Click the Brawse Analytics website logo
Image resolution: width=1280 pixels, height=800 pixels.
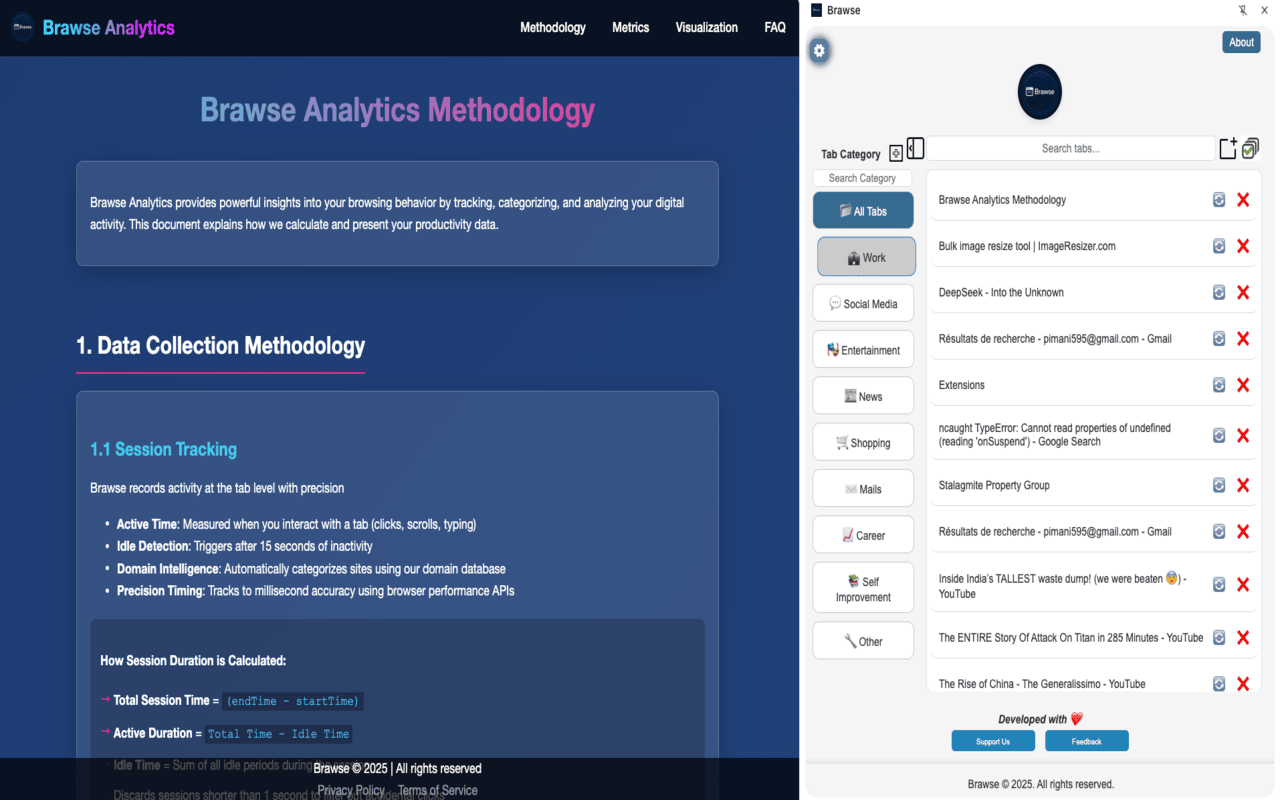point(23,28)
